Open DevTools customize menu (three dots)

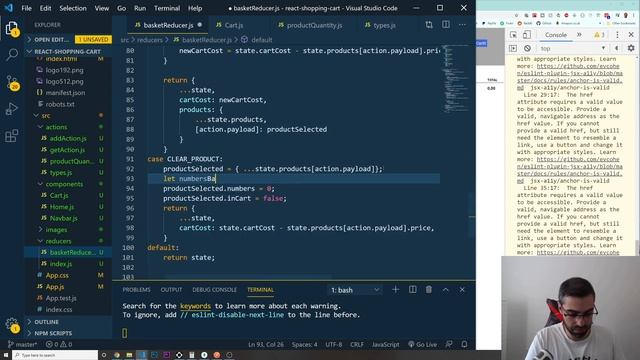tap(617, 35)
